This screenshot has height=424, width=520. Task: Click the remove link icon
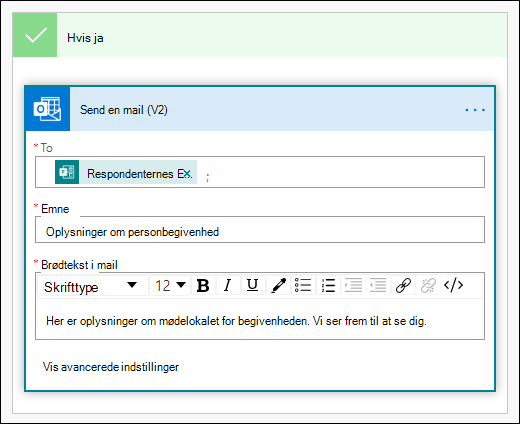(428, 286)
